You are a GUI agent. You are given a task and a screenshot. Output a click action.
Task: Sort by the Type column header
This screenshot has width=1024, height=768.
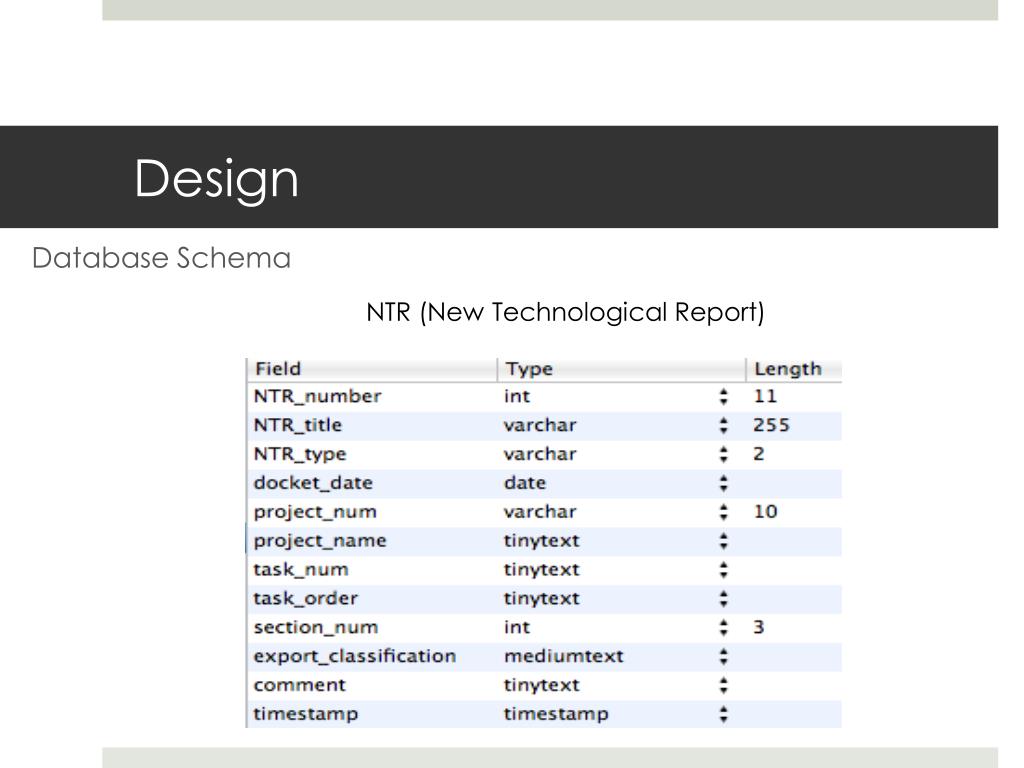pos(621,369)
